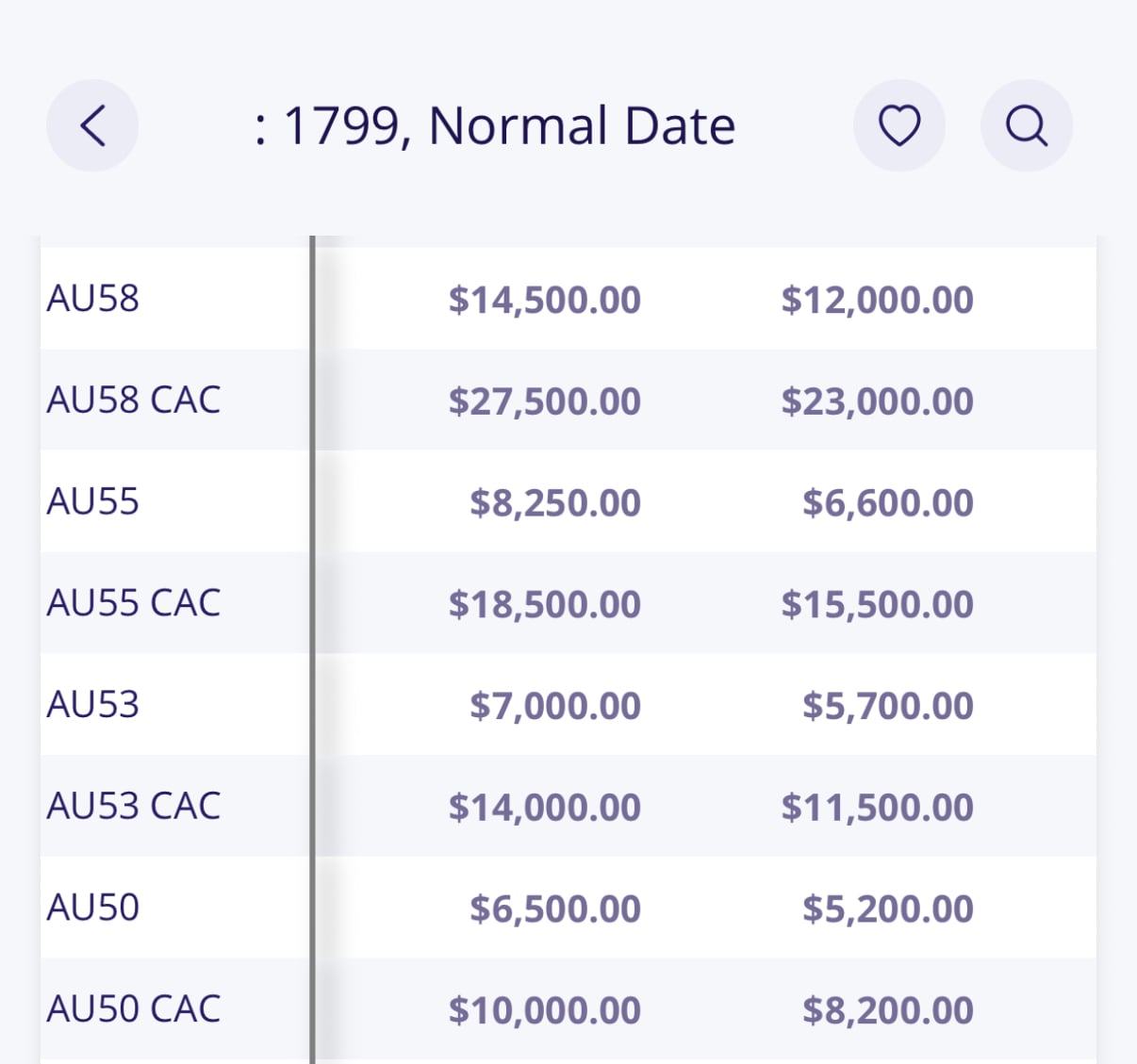
Task: Open search with magnifying glass icon
Action: pyautogui.click(x=1026, y=125)
